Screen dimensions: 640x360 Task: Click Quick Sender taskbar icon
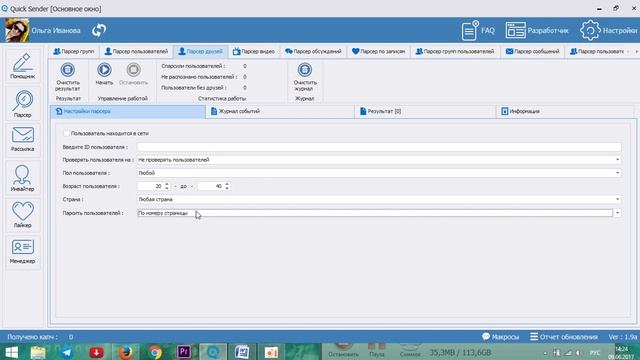click(213, 352)
